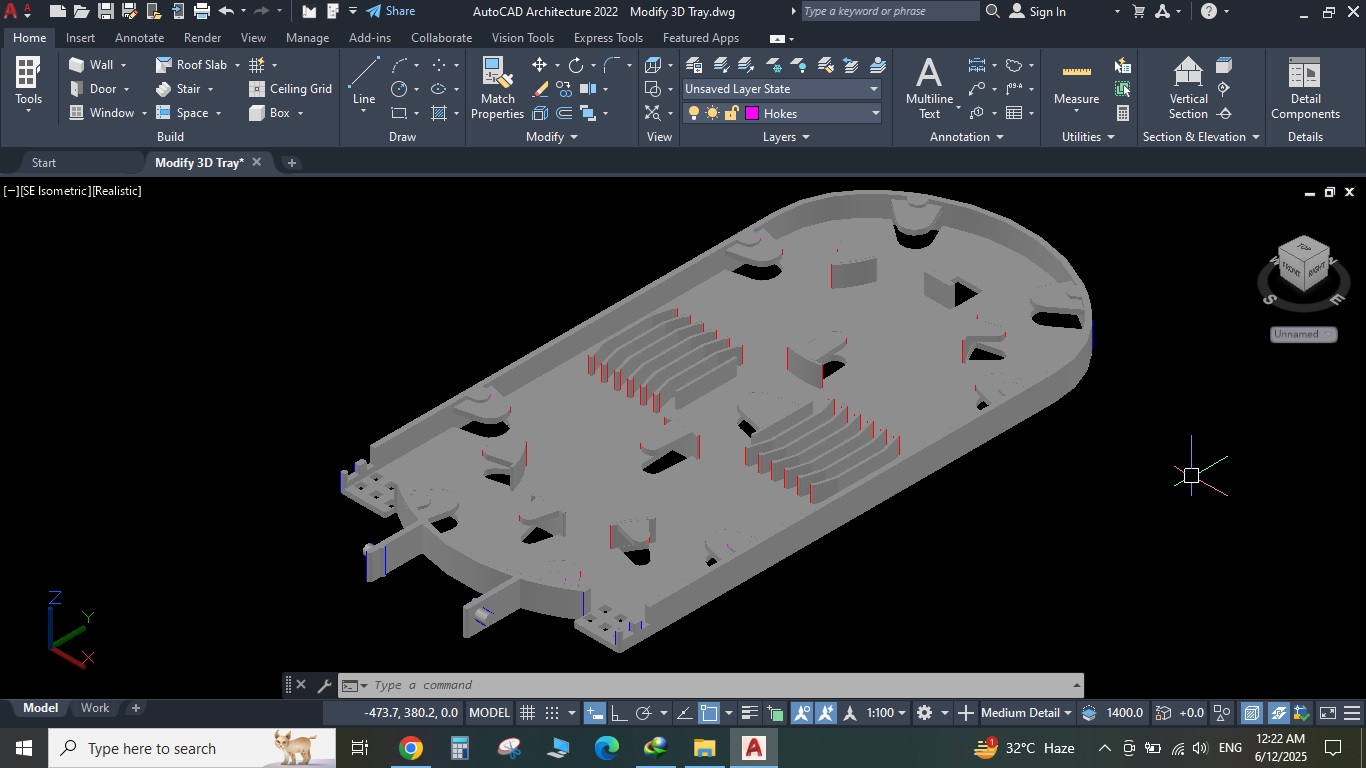Toggle drawing grid display in status bar
The image size is (1366, 768).
(x=527, y=713)
